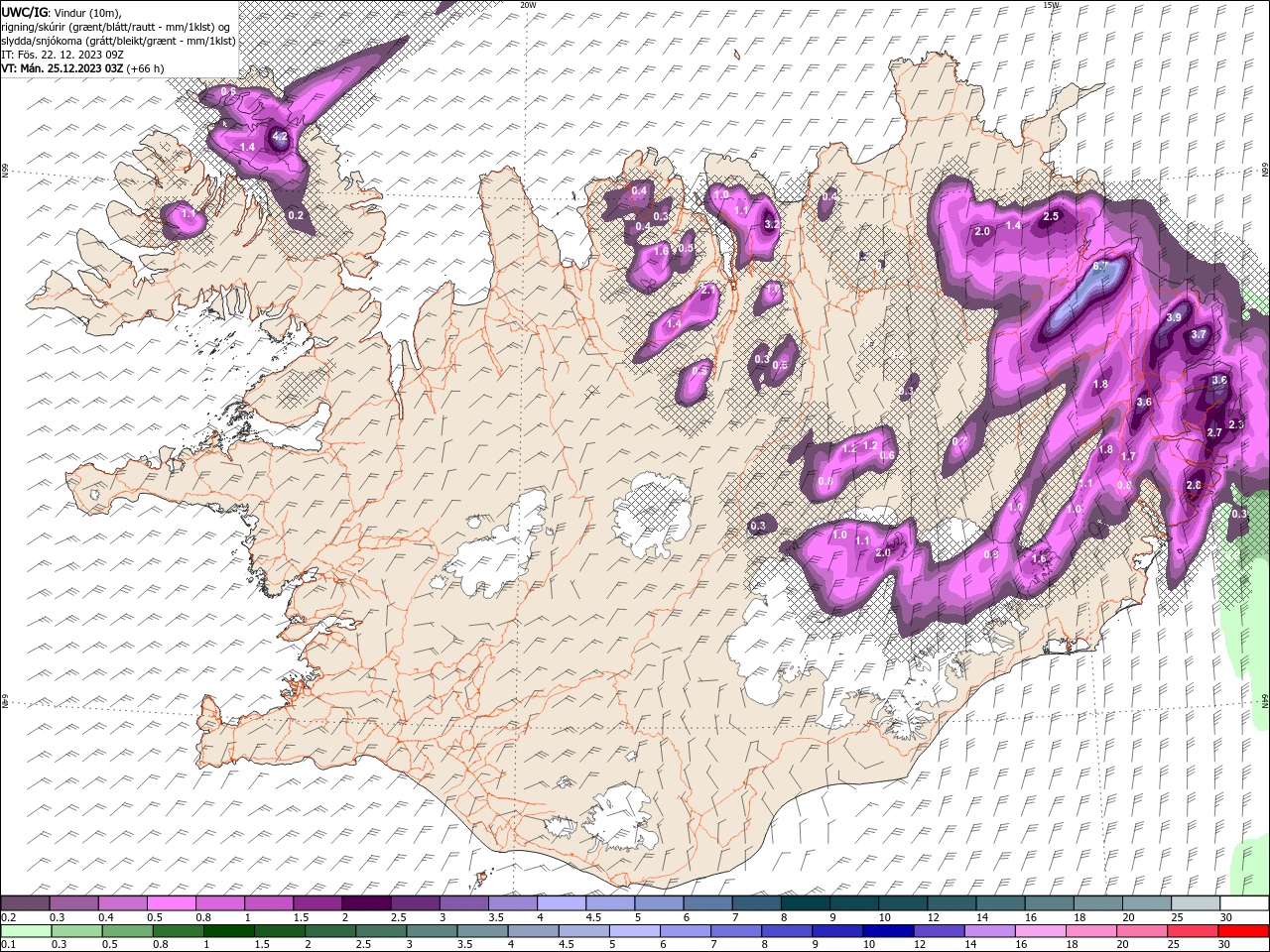The image size is (1270, 952).
Task: Click the 4.5 label in the upper colour scale
Action: click(592, 917)
